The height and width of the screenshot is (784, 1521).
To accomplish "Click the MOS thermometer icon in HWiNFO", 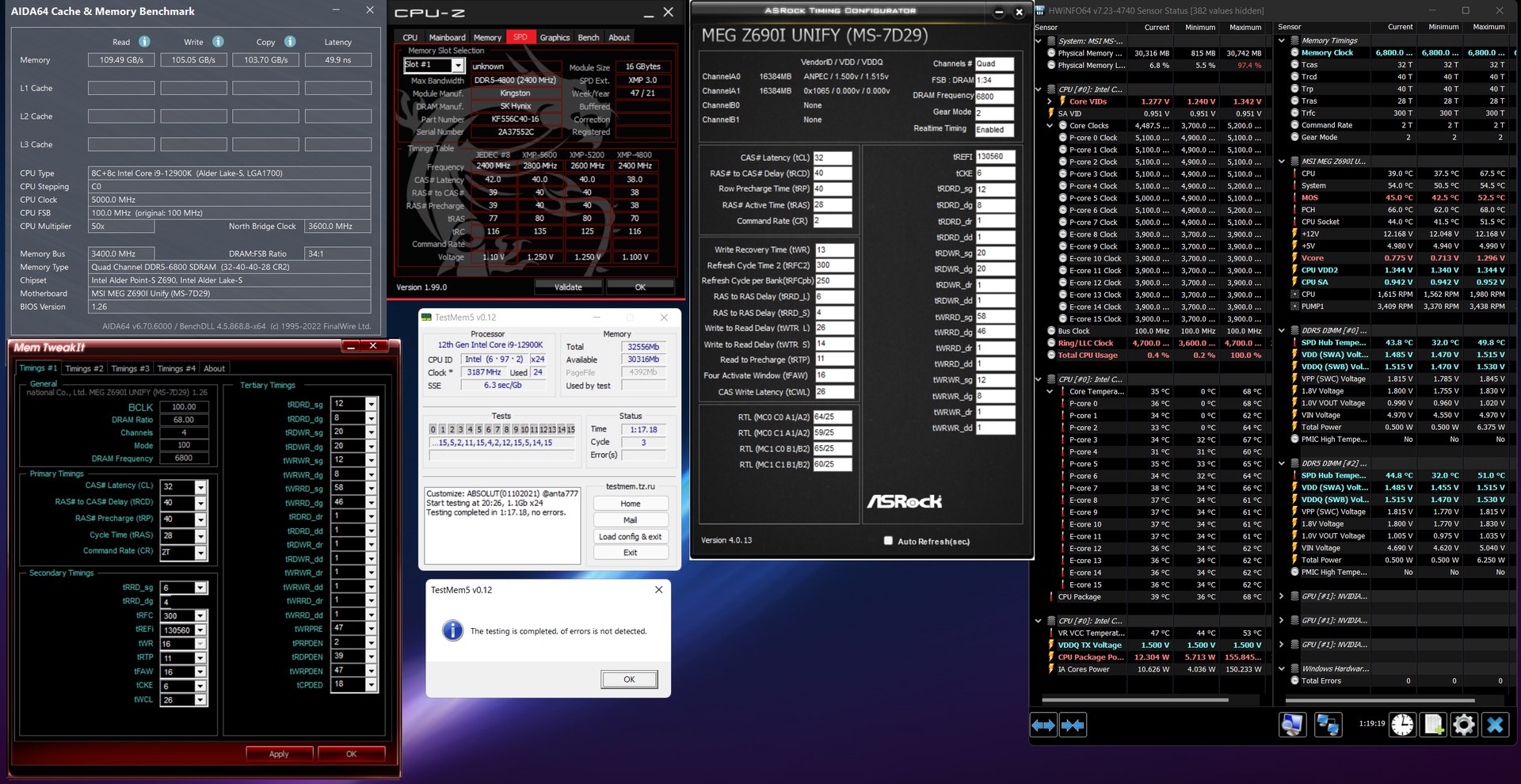I will click(x=1294, y=198).
